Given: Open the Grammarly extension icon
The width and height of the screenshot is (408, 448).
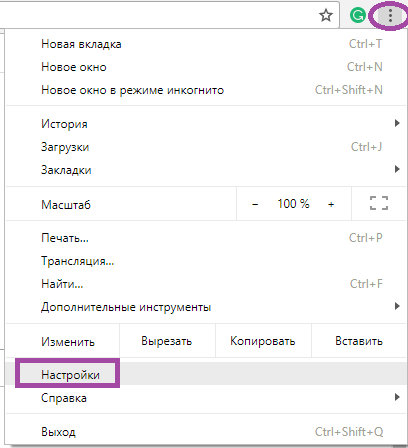Looking at the screenshot, I should (x=357, y=15).
